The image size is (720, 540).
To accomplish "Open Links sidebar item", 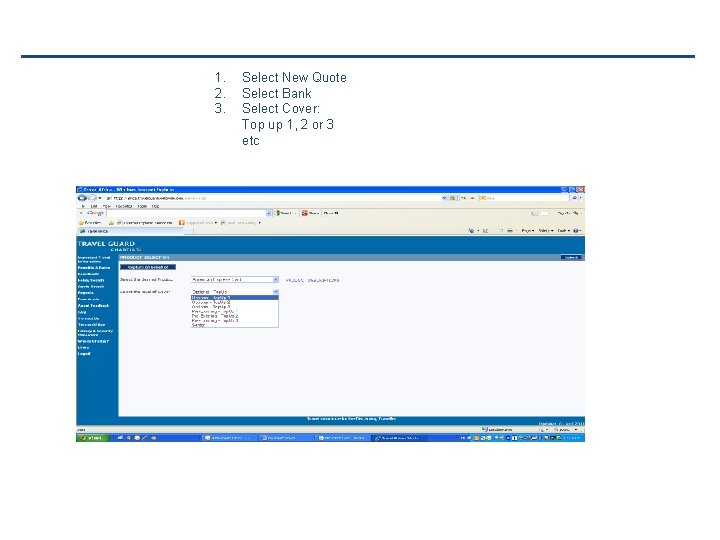I will coord(83,348).
